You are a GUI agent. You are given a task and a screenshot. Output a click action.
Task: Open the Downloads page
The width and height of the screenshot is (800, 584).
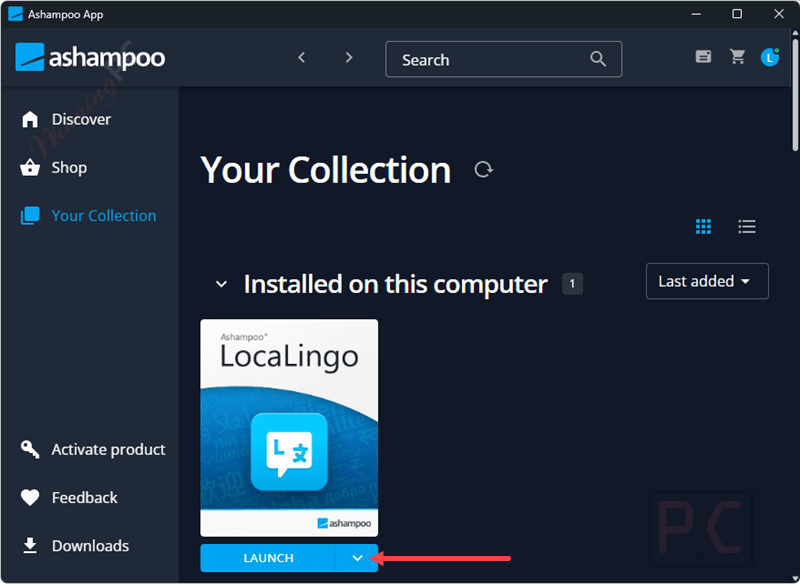pyautogui.click(x=76, y=546)
